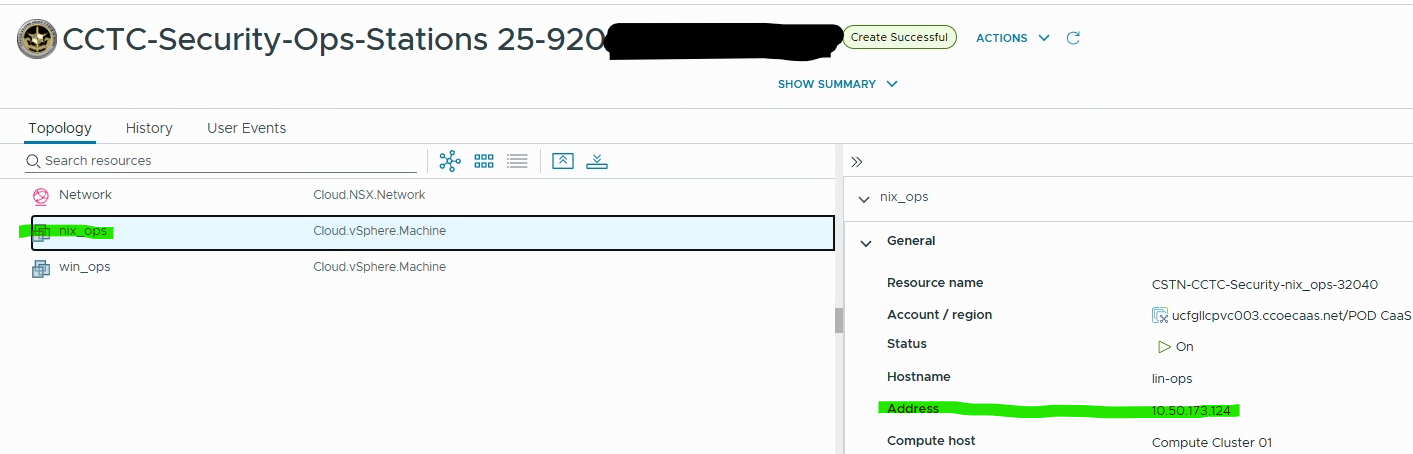The height and width of the screenshot is (454, 1413).
Task: Click Cloud.vSphere.Machine type in win_ops row
Action: click(x=379, y=267)
